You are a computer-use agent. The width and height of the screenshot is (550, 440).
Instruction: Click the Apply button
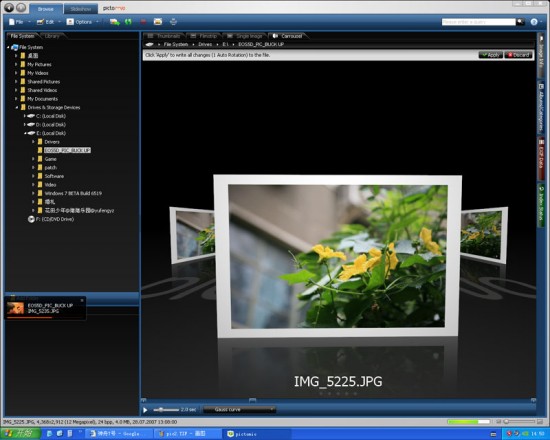point(490,55)
